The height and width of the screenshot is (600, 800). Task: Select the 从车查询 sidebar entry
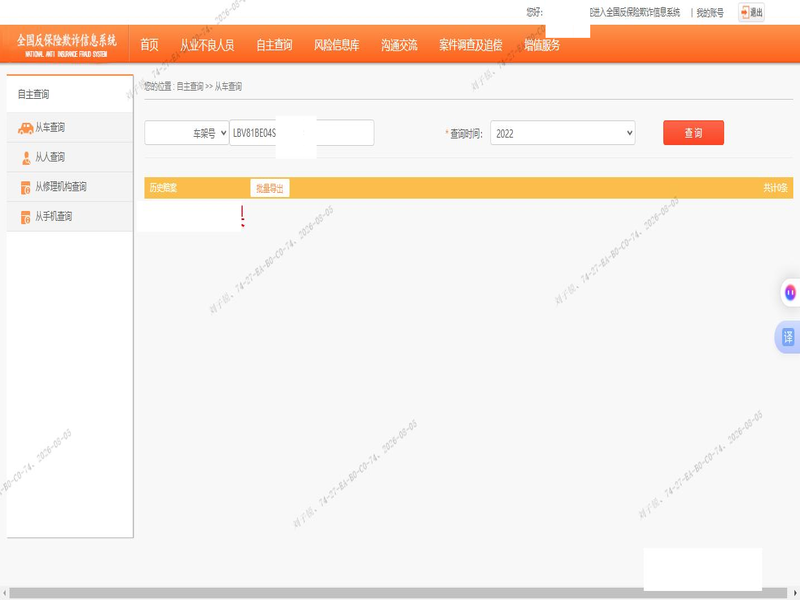click(x=70, y=128)
